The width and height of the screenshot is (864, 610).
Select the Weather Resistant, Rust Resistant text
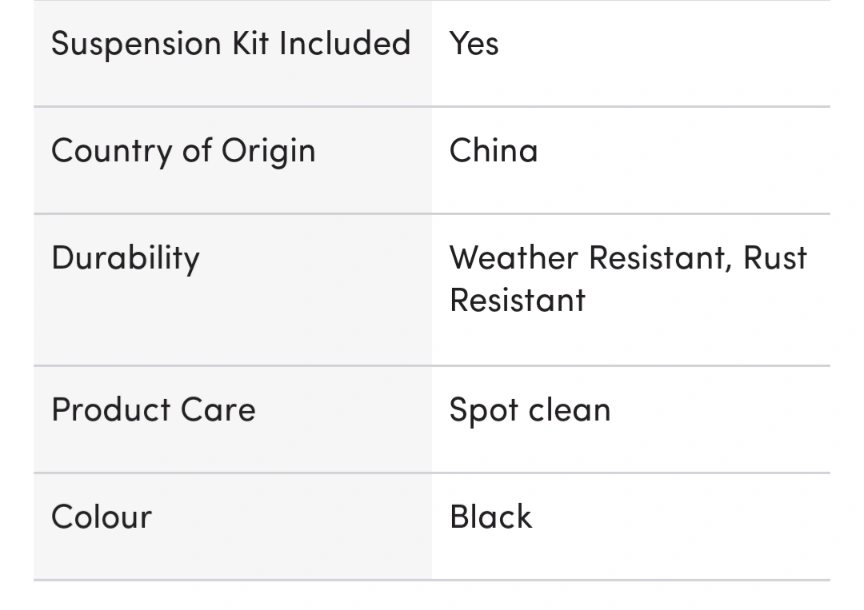628,279
